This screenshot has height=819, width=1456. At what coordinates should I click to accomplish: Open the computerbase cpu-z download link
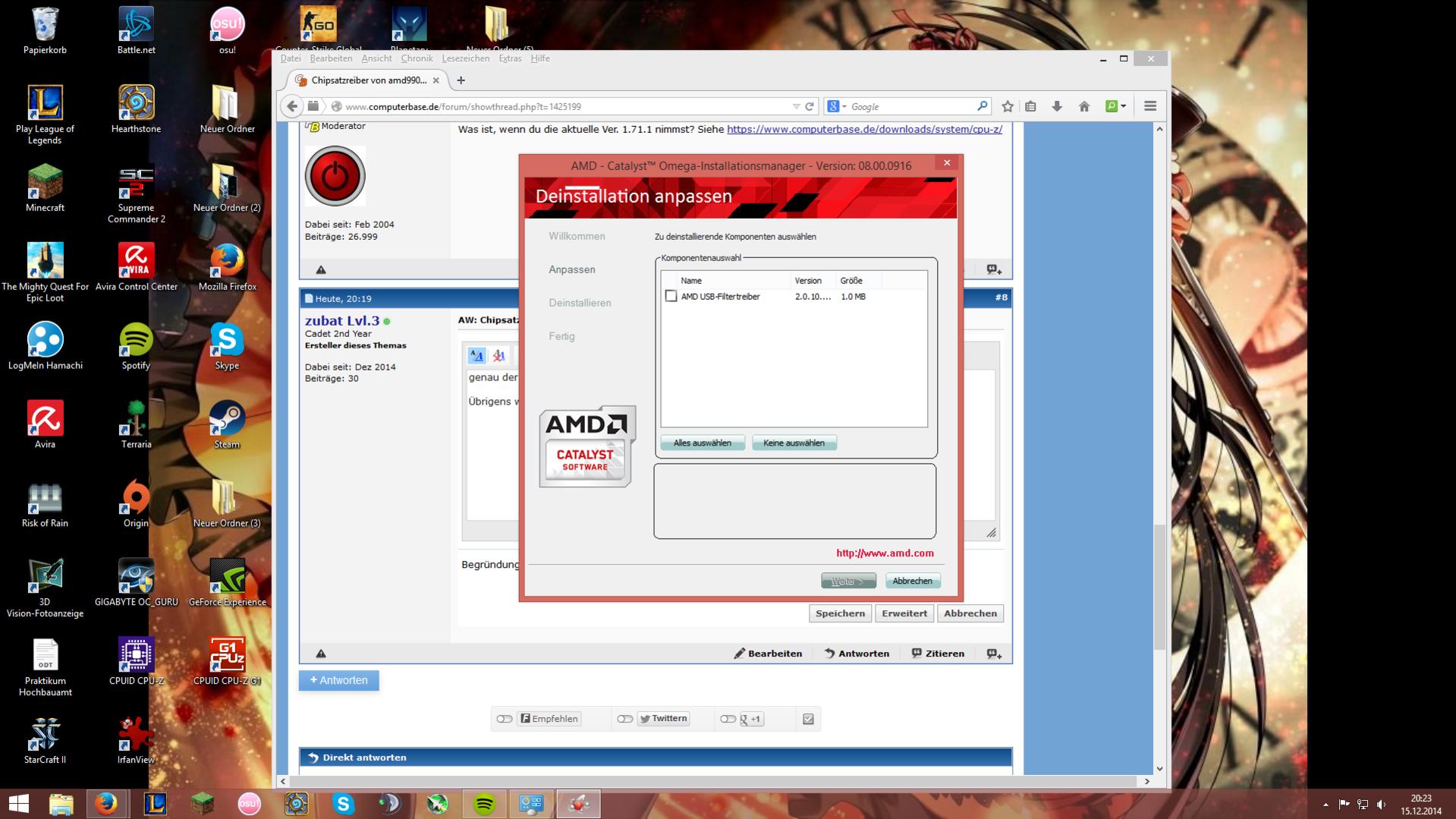click(864, 129)
